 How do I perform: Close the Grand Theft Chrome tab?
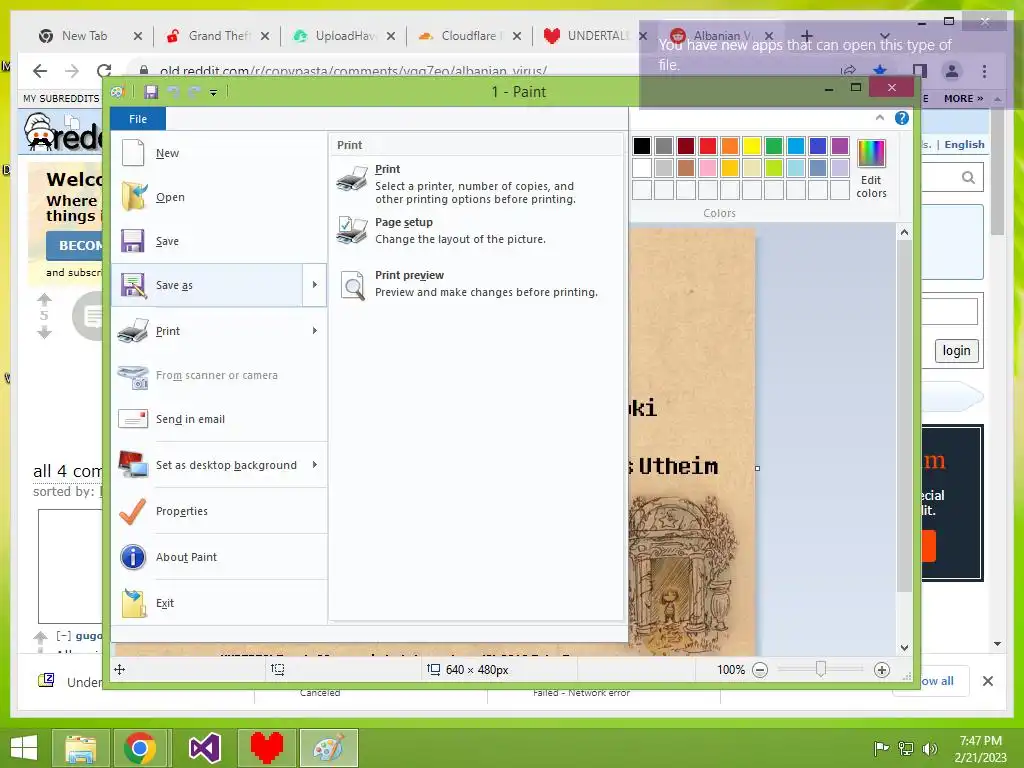click(x=264, y=36)
